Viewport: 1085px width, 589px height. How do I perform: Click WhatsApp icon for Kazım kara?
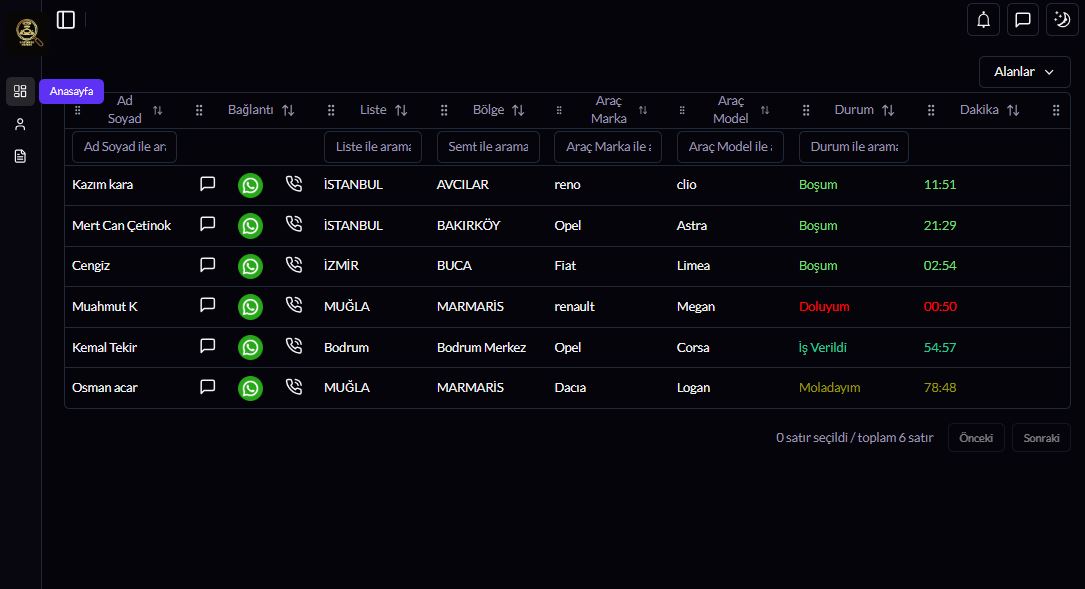point(250,185)
